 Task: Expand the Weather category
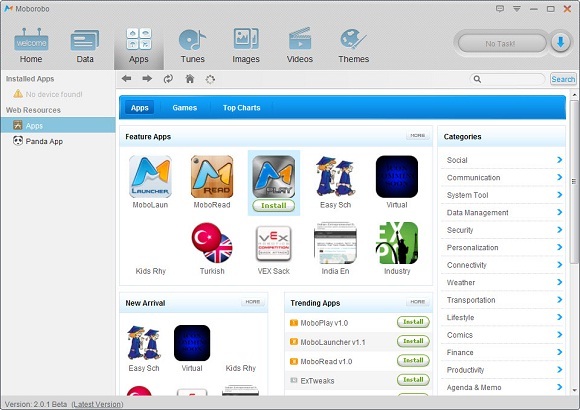click(x=503, y=282)
